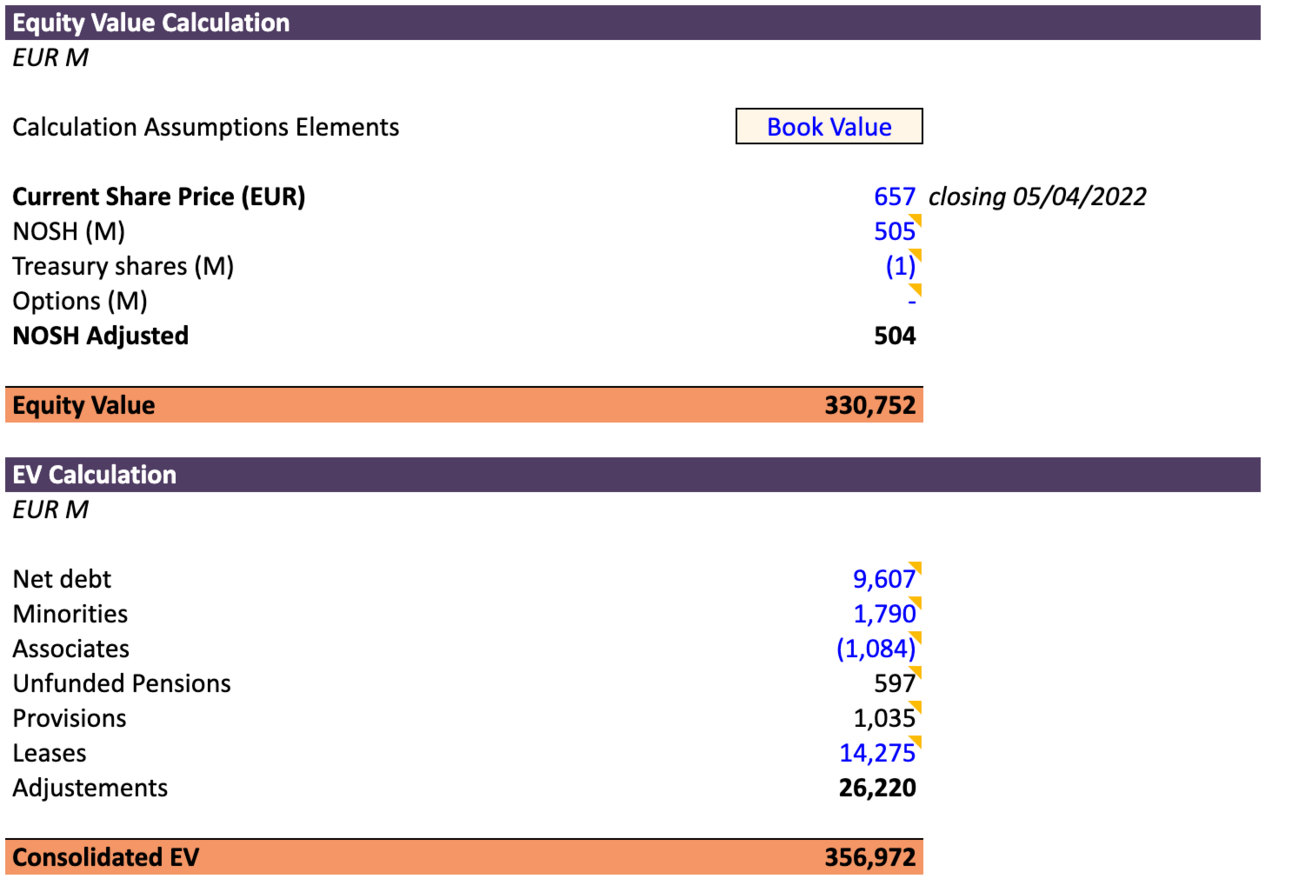The image size is (1292, 892).
Task: Select the Net debt label
Action: [x=62, y=579]
